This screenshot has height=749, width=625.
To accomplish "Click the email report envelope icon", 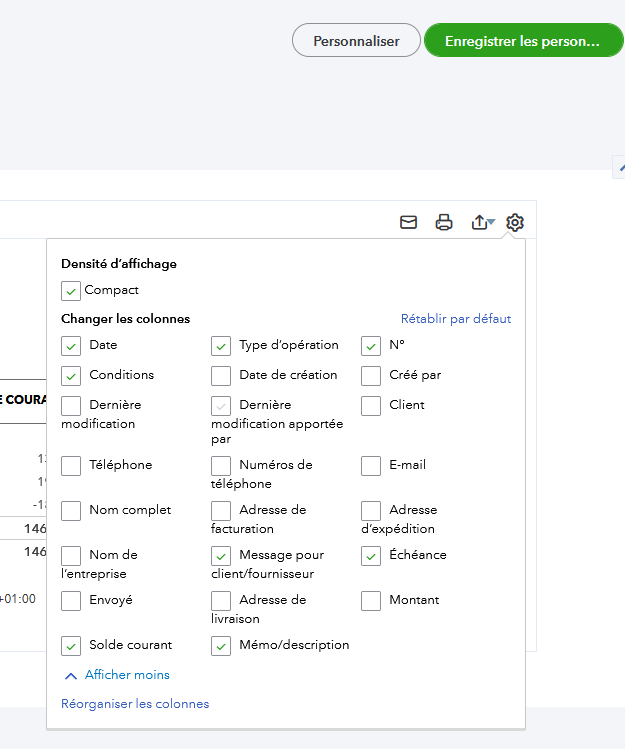I will [x=408, y=222].
